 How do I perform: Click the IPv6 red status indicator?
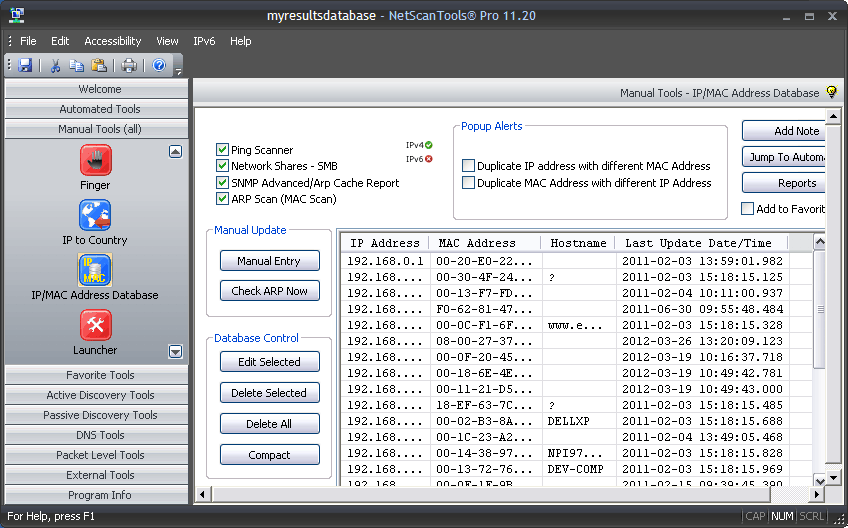click(x=429, y=159)
